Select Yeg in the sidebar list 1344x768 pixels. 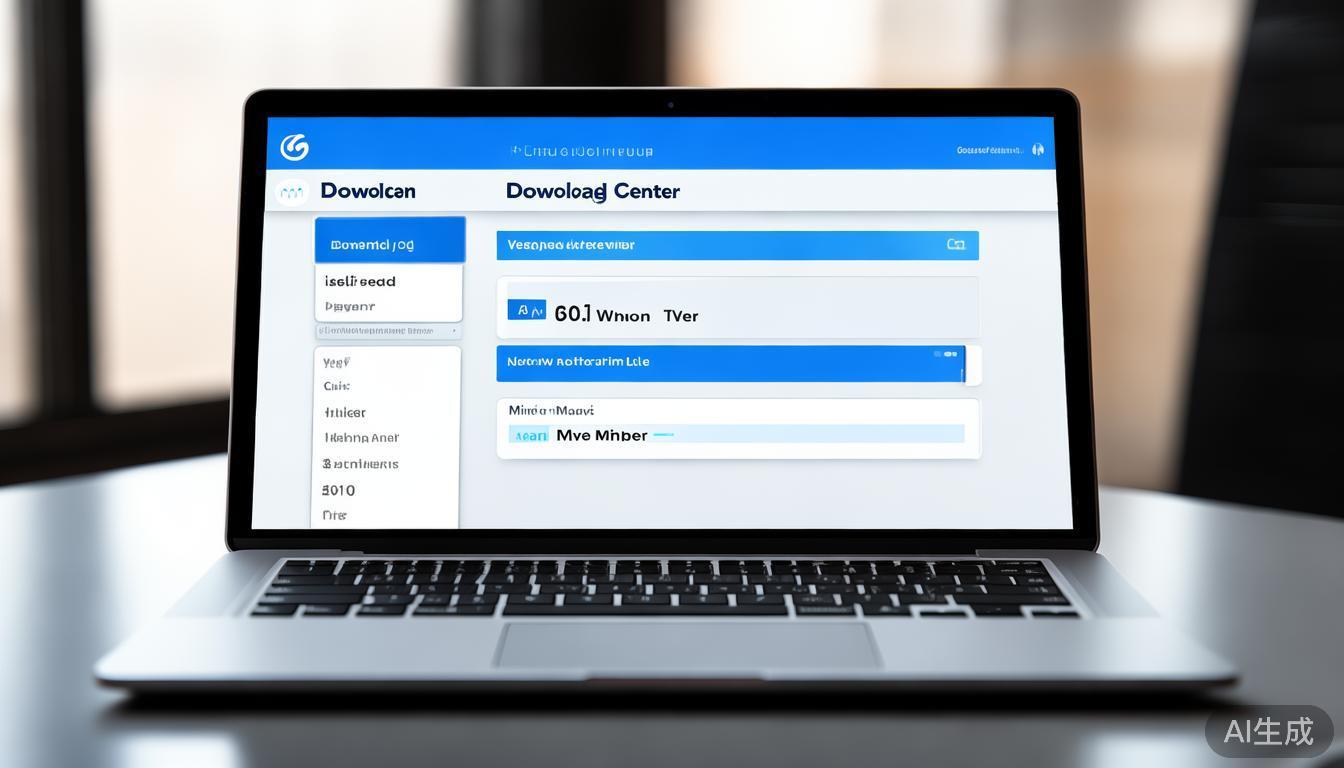tap(336, 362)
